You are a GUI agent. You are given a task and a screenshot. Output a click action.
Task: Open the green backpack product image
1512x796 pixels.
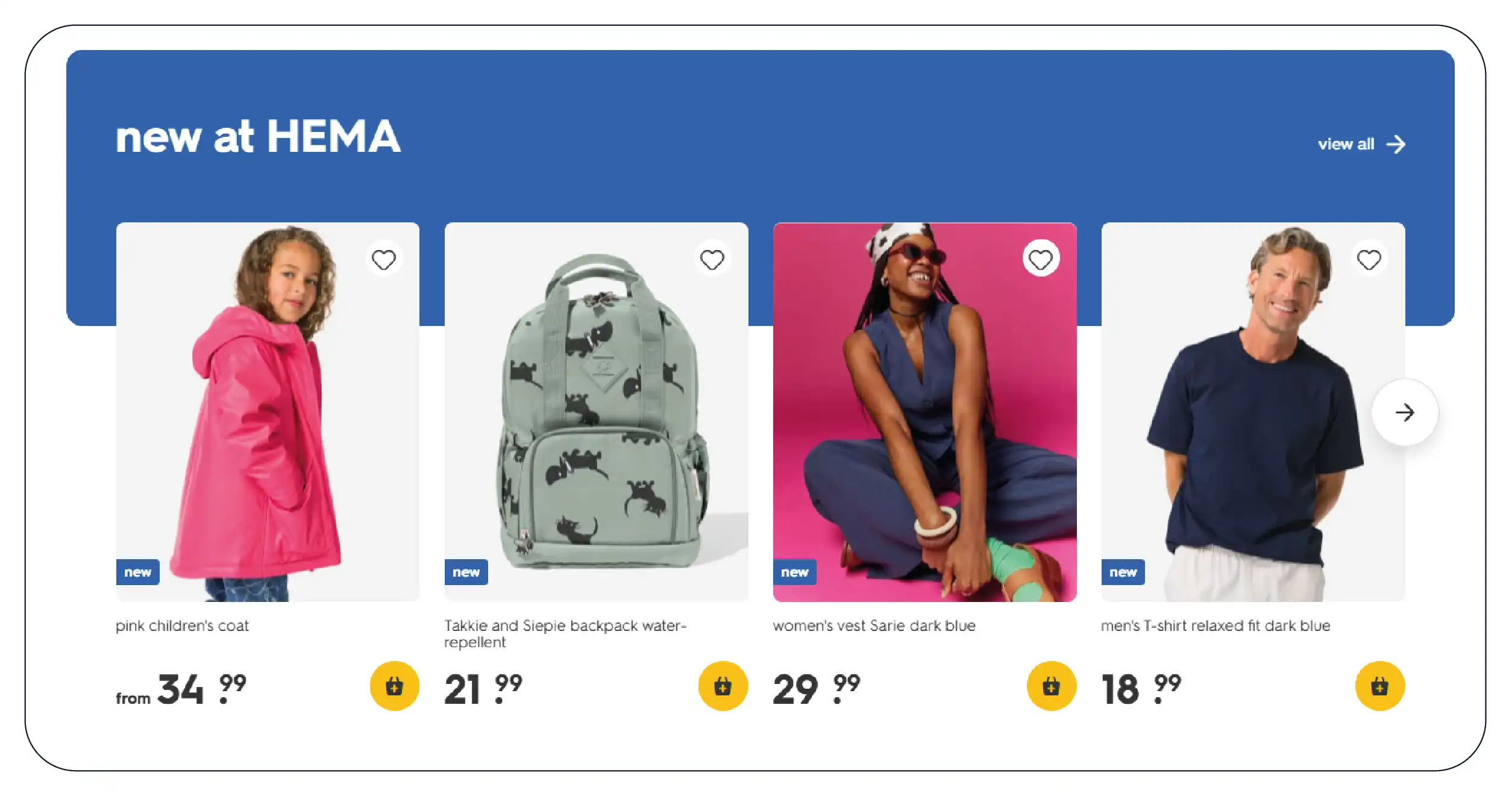click(x=596, y=412)
